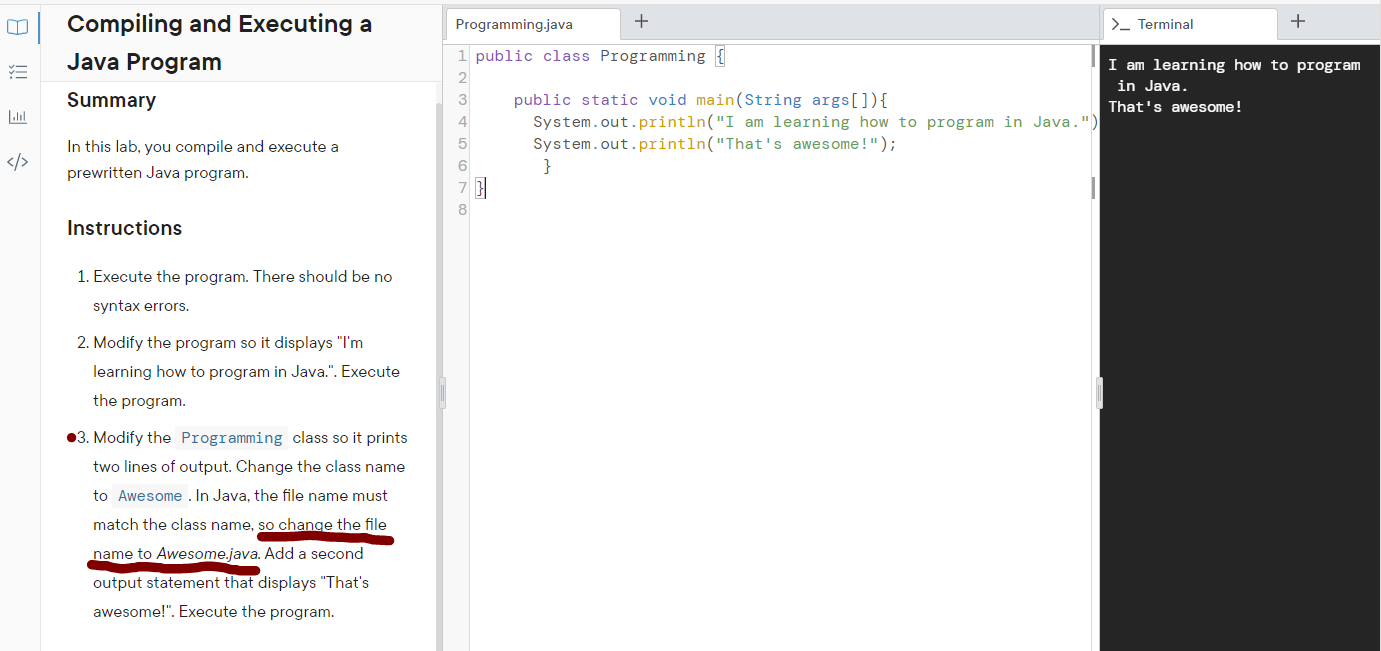
Task: Click the divider handle between editor and terminal
Action: tap(1099, 393)
